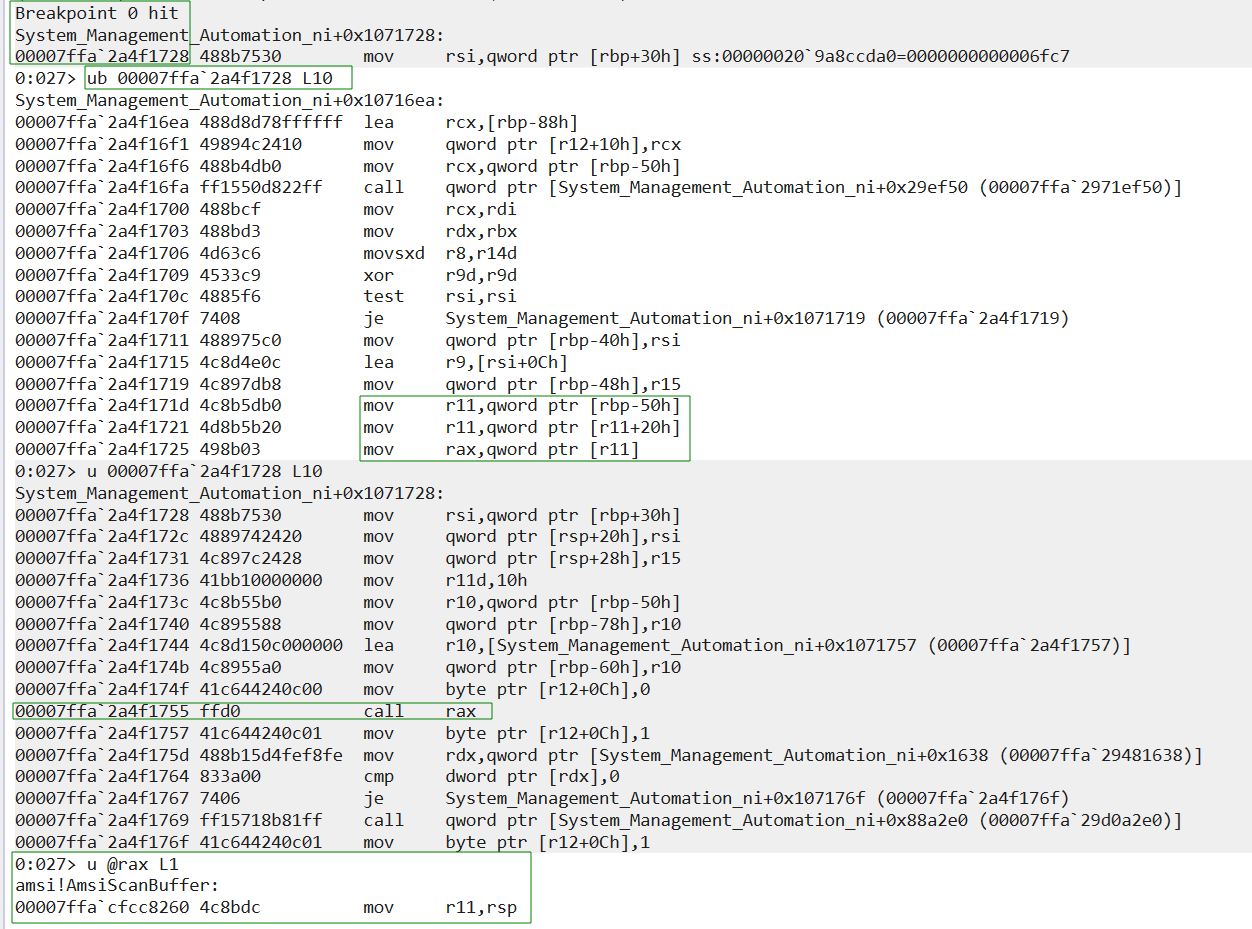Select the "mov rax,qword ptr [r11]" instruction
This screenshot has width=1252, height=929.
(500, 449)
